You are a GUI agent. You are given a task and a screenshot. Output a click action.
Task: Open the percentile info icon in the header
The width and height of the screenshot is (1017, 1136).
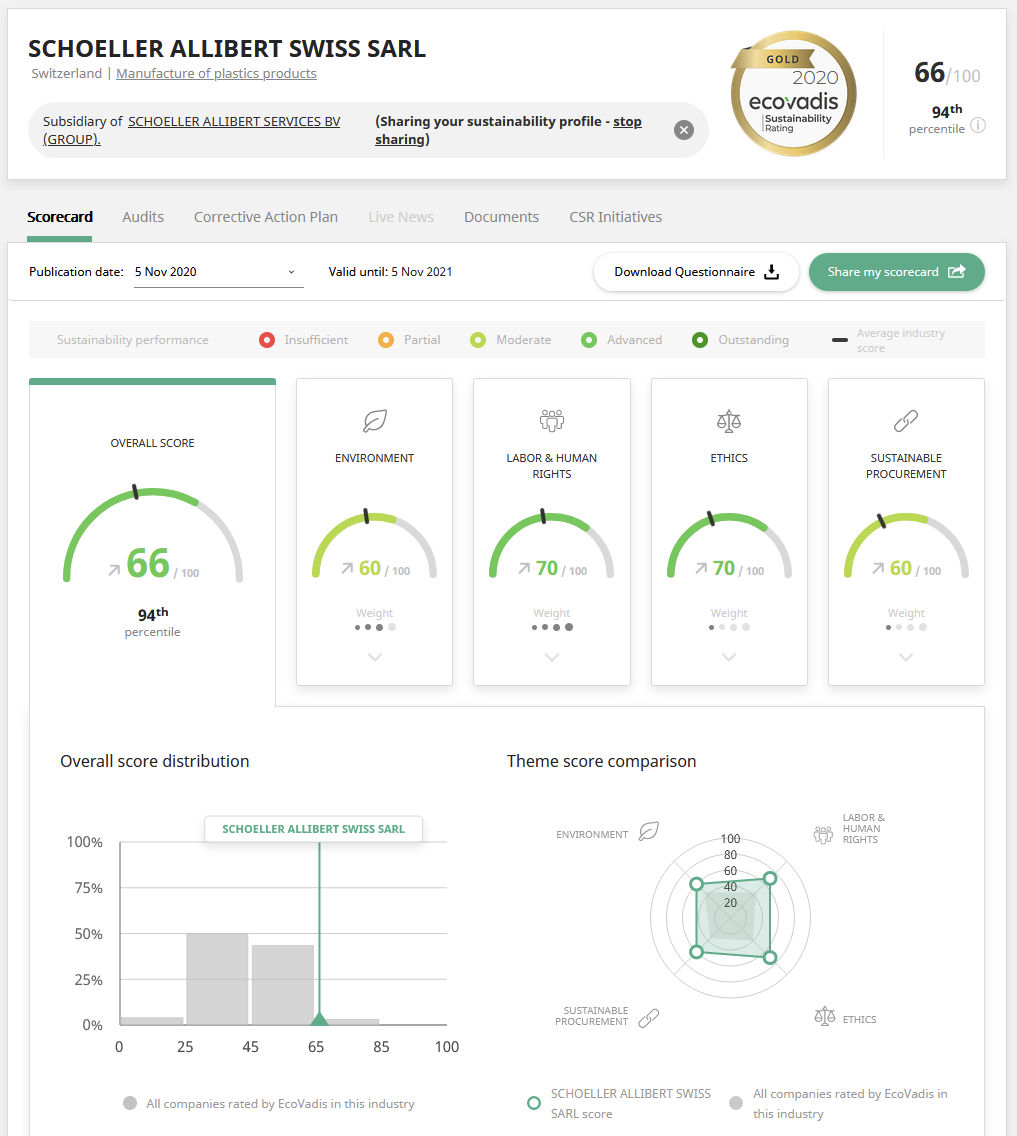click(x=978, y=125)
